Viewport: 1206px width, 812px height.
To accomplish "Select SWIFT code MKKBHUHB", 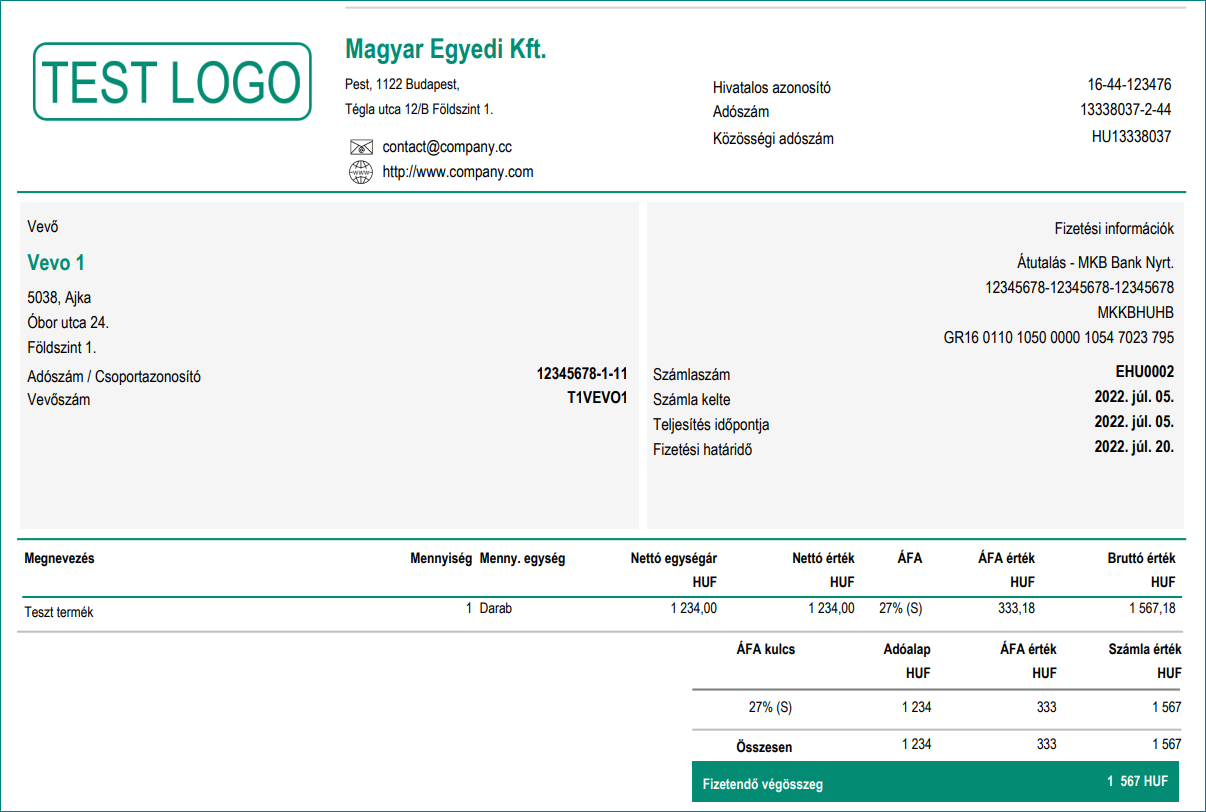I will [1136, 313].
